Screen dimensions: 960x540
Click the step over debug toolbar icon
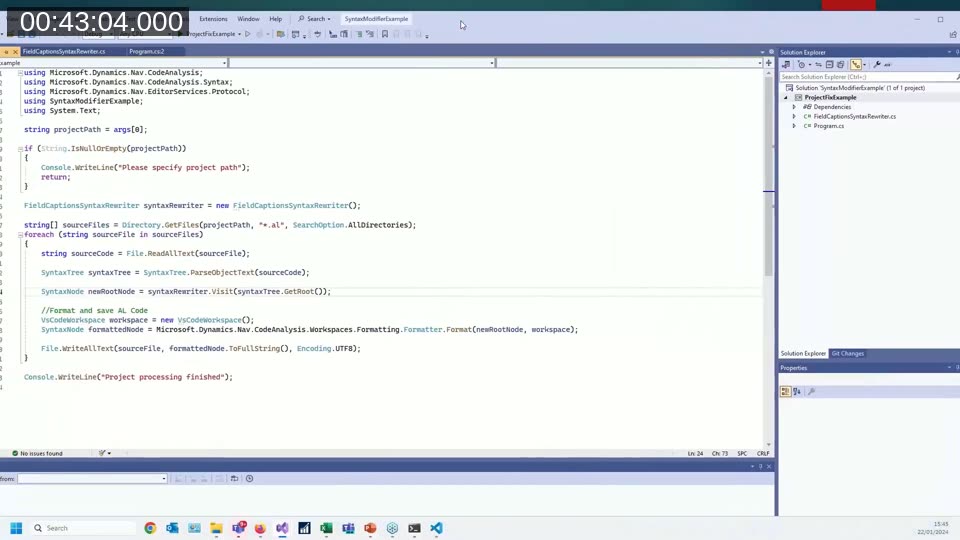click(x=318, y=34)
